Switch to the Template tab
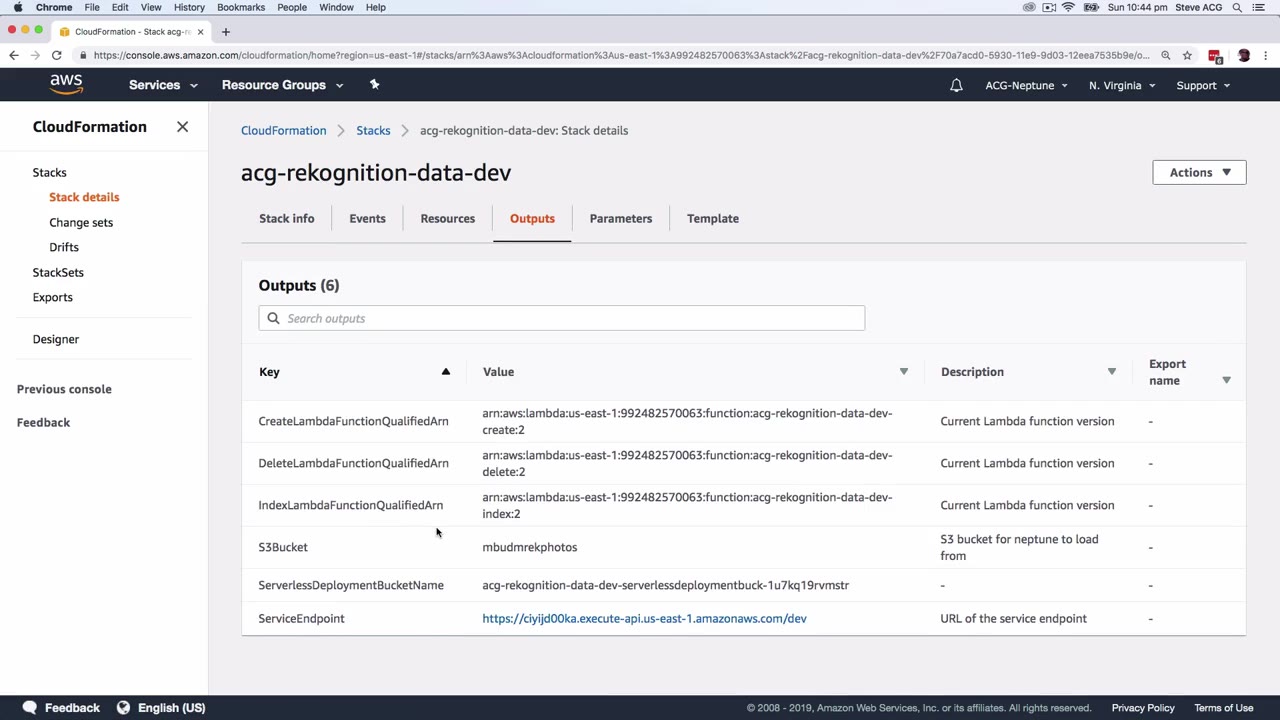Viewport: 1280px width, 720px height. 712,218
